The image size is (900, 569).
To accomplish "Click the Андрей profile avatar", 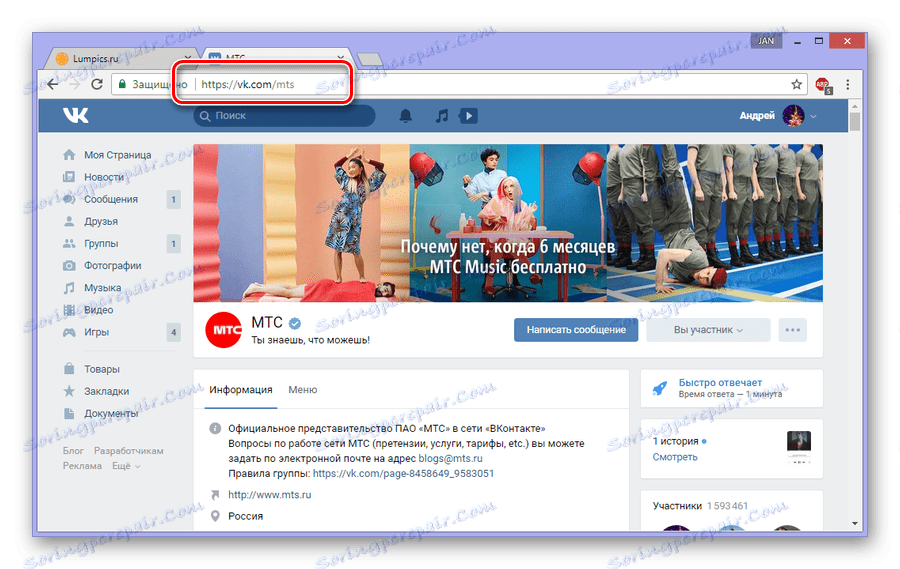I will (793, 116).
